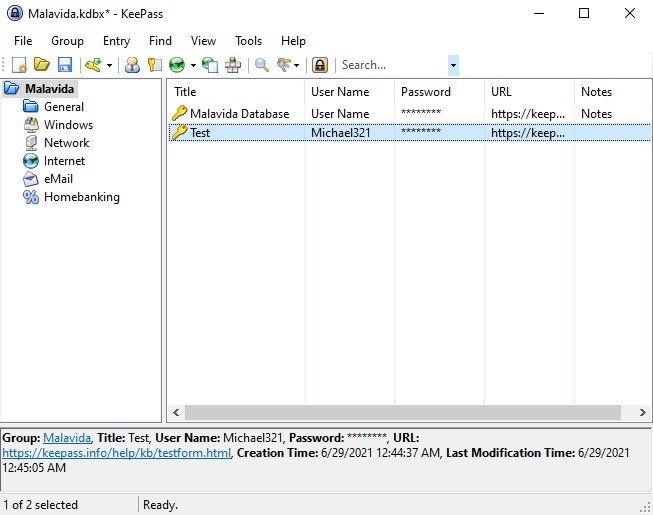This screenshot has height=515, width=653.
Task: Open the Find menu
Action: point(160,41)
